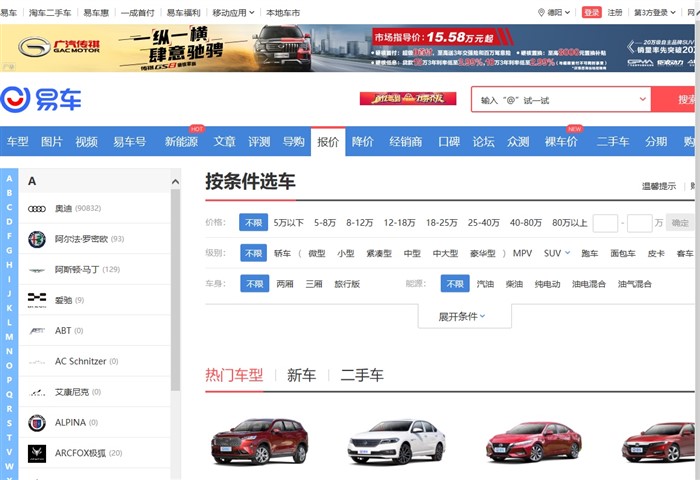This screenshot has width=700, height=480.
Task: Open the 论坛 navigation tab
Action: click(x=483, y=142)
